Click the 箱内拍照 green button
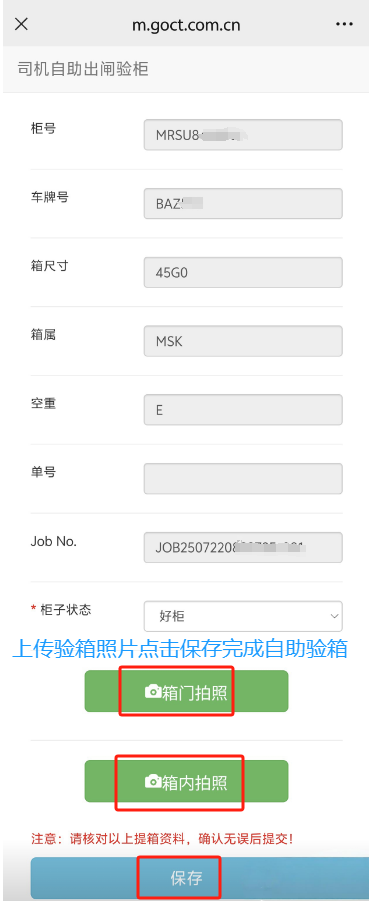 point(186,781)
